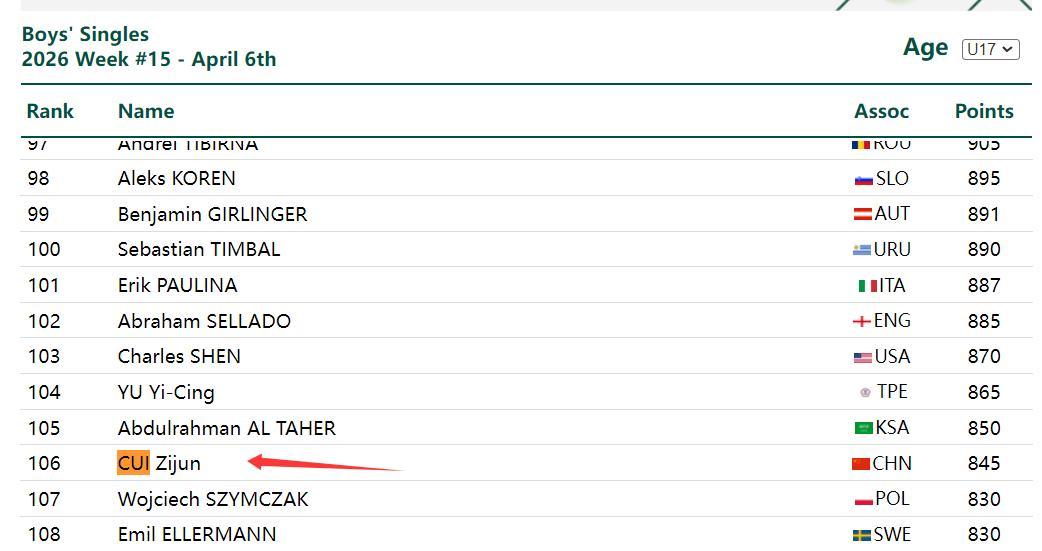
Task: Click player name Sebastian TIMBAL
Action: pyautogui.click(x=199, y=250)
